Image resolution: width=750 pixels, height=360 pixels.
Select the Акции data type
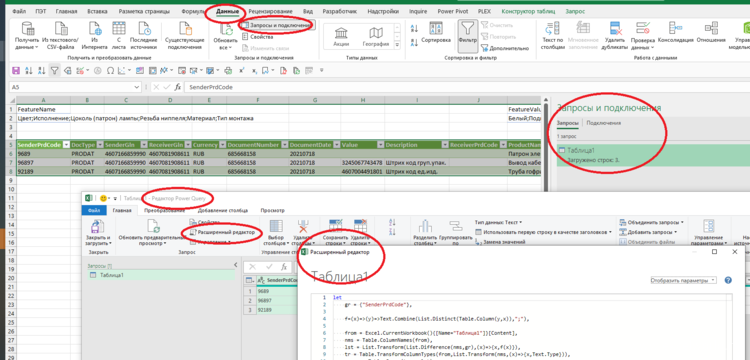coord(341,37)
